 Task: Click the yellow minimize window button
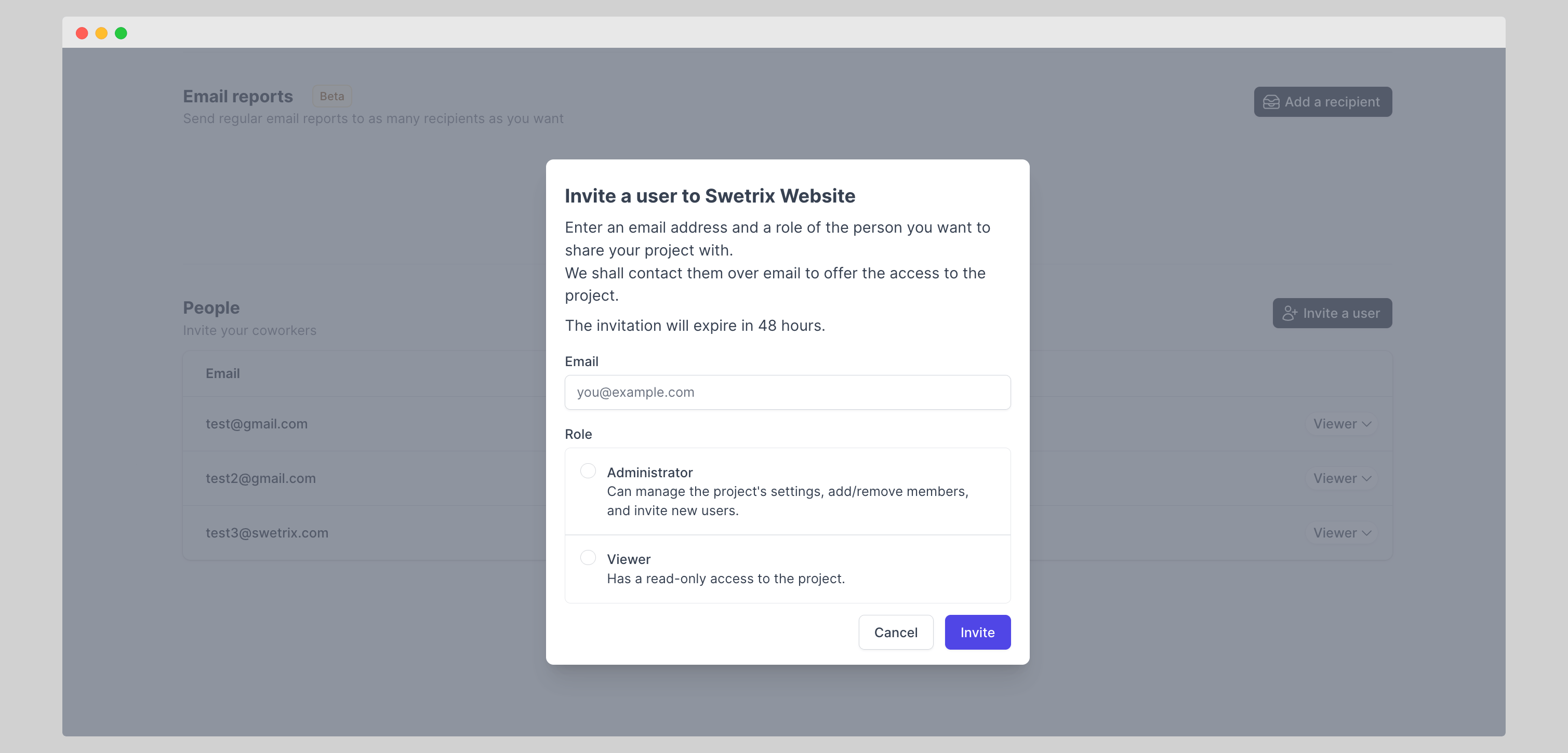(x=101, y=33)
